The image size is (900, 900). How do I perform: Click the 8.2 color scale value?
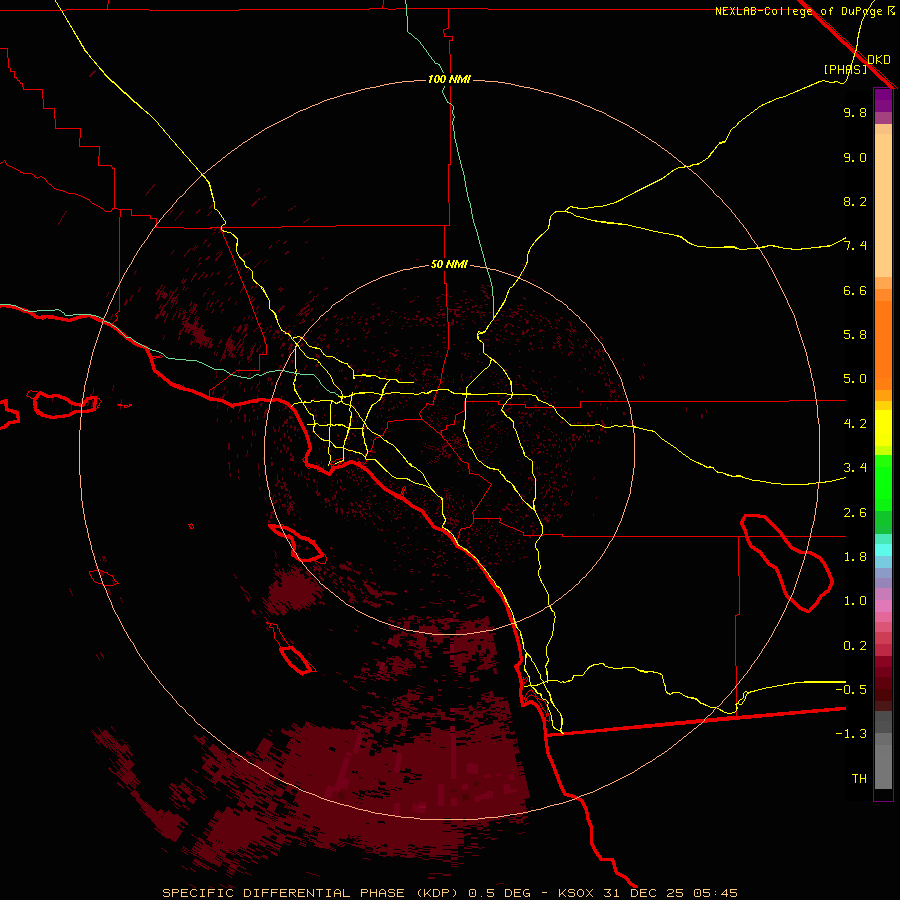[855, 201]
